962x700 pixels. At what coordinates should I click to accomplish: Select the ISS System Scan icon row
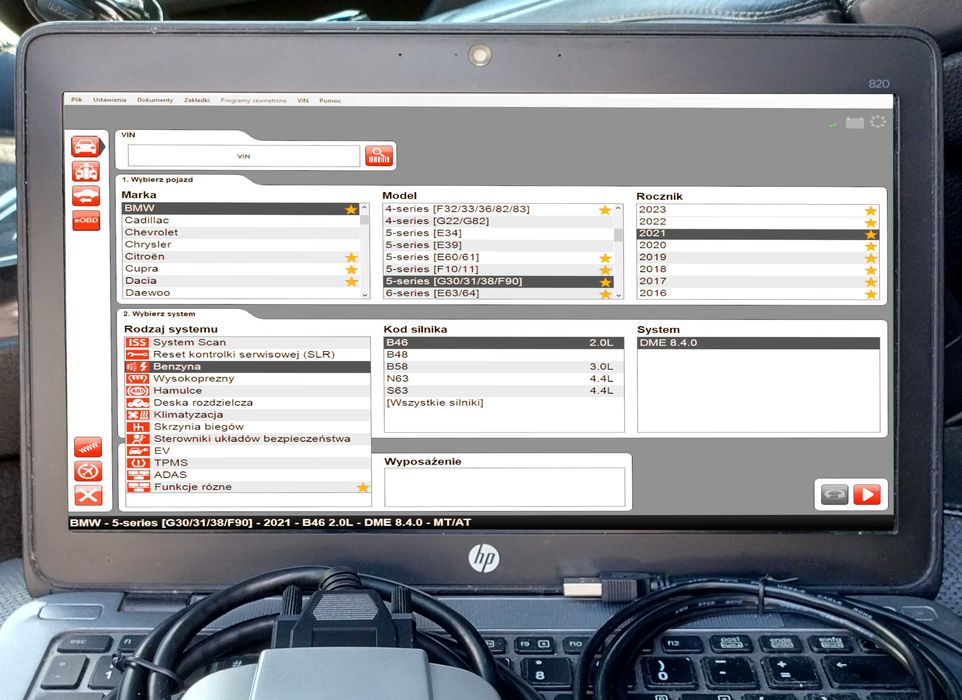coord(248,342)
